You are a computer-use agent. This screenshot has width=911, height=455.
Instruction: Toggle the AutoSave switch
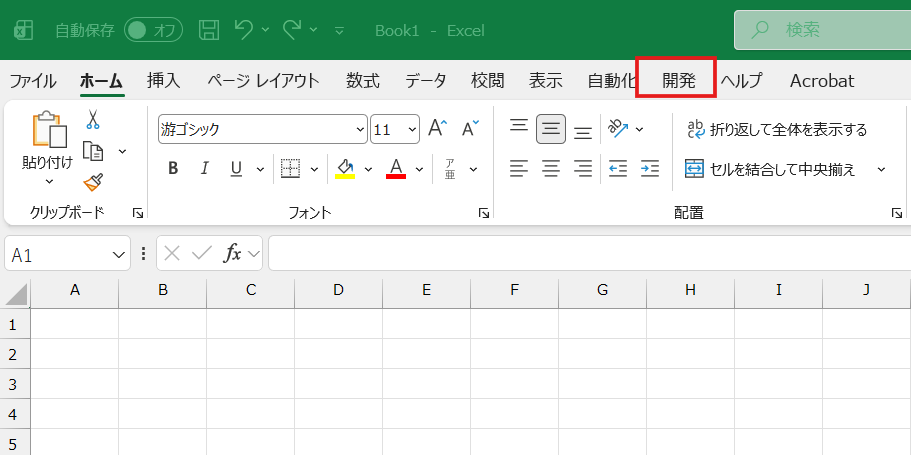pyautogui.click(x=153, y=30)
